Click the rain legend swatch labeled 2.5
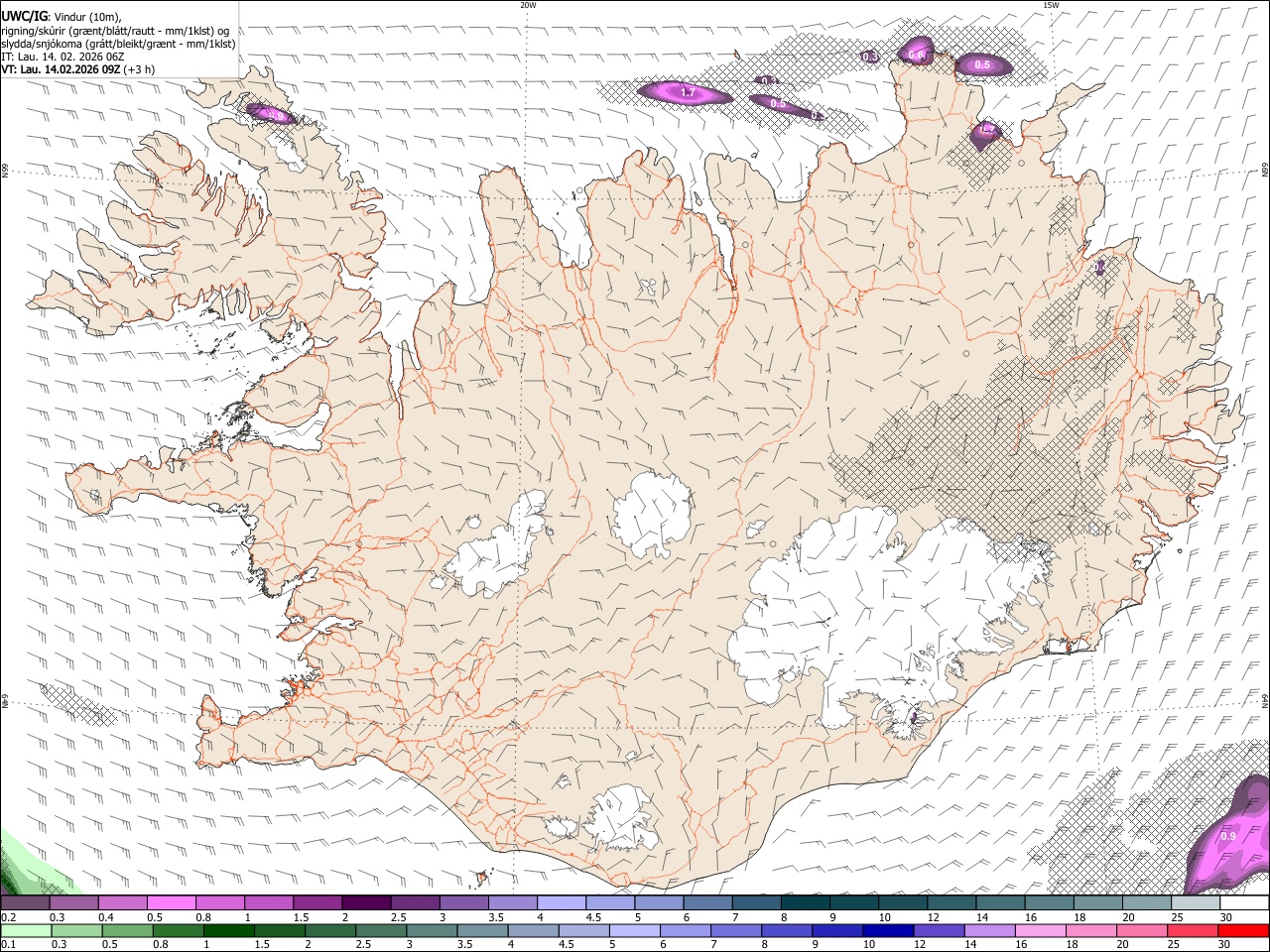Viewport: 1270px width, 952px height. (x=380, y=931)
